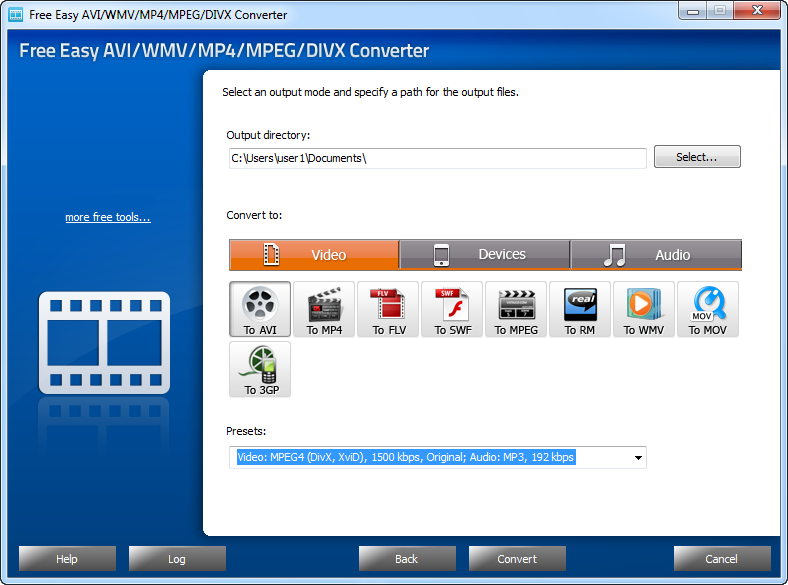The image size is (788, 585).
Task: Select the To 3GP mobile icon
Action: tap(260, 369)
